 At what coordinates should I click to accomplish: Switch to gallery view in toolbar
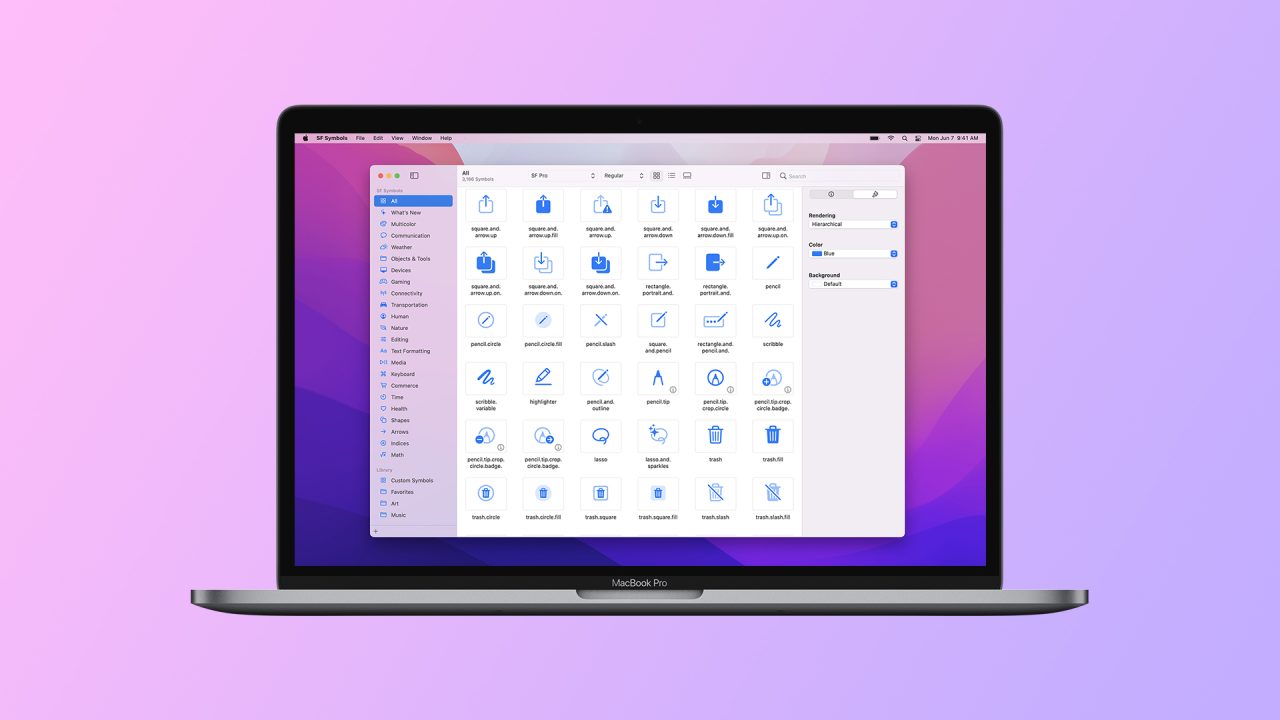tap(687, 176)
